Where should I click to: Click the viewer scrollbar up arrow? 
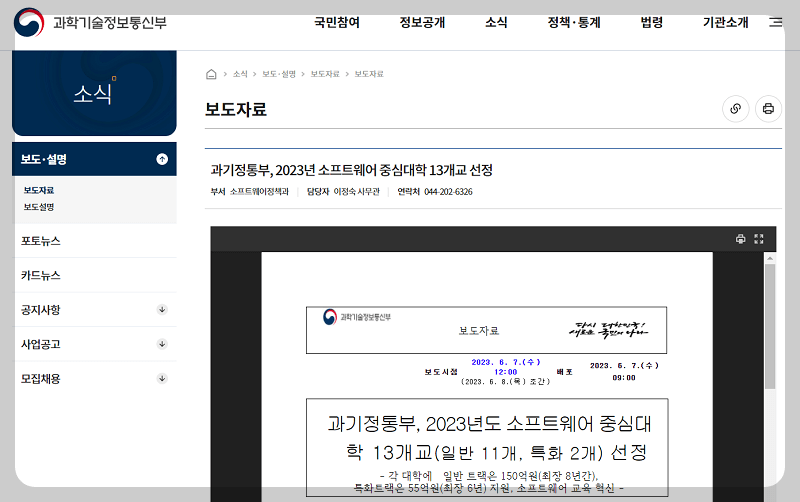pos(770,259)
